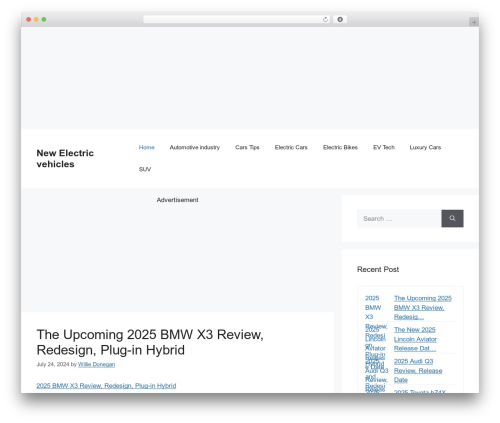Open recent post 'The New 2025 Lincoln Aviator'
Screen dimensions: 500x423
pos(415,339)
